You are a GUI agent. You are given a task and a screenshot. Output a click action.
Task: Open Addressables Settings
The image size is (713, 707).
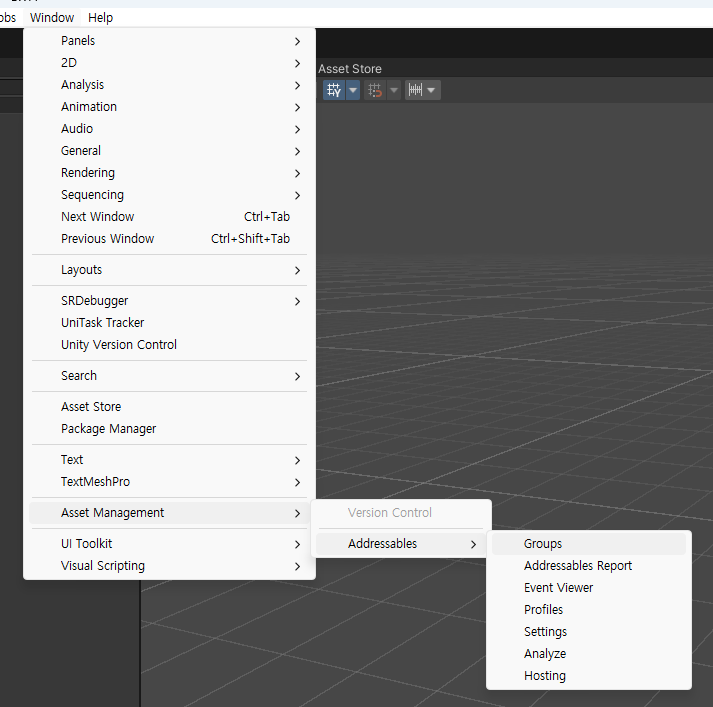click(589, 632)
